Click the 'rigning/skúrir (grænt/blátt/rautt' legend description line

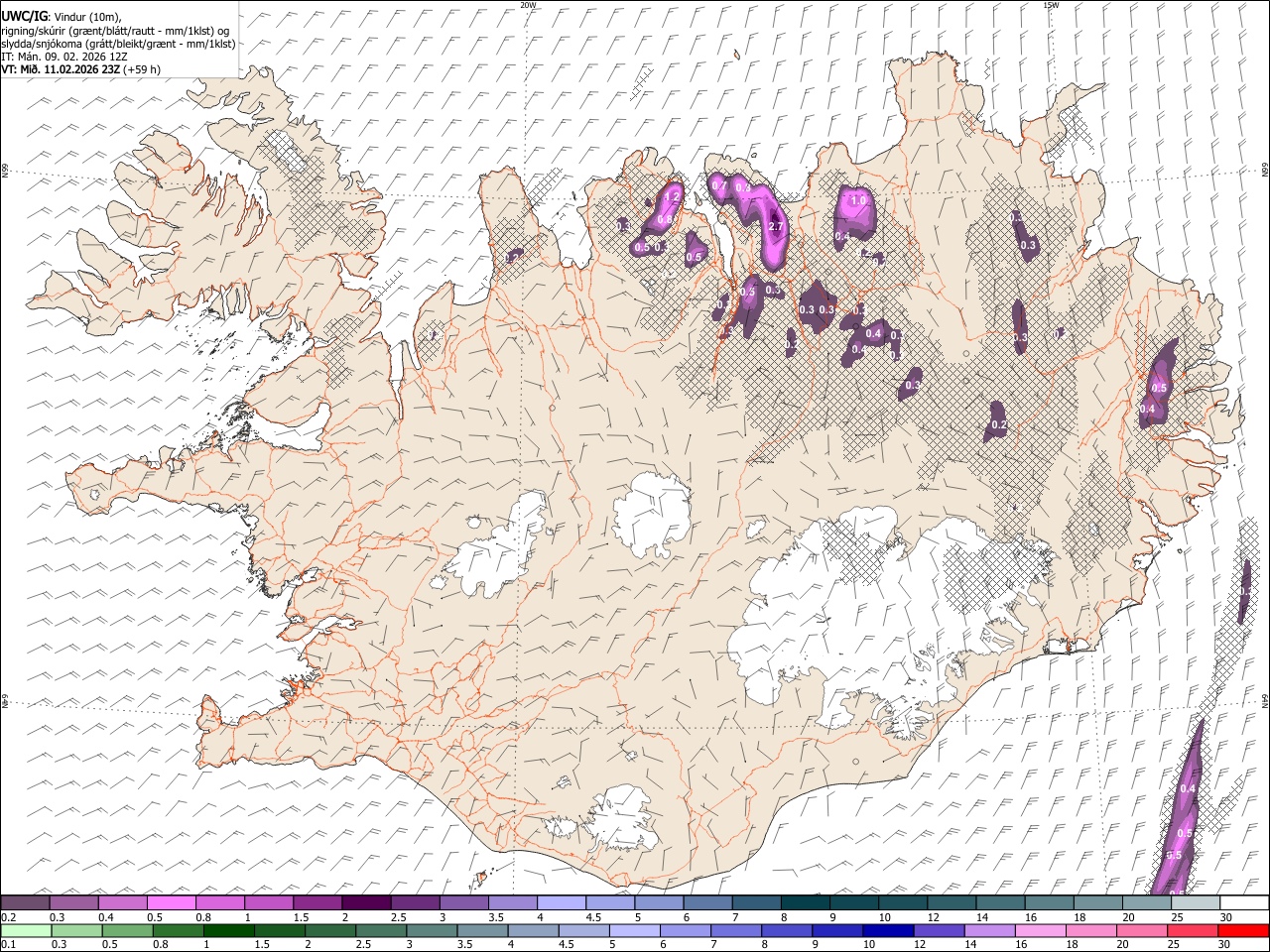(x=115, y=31)
